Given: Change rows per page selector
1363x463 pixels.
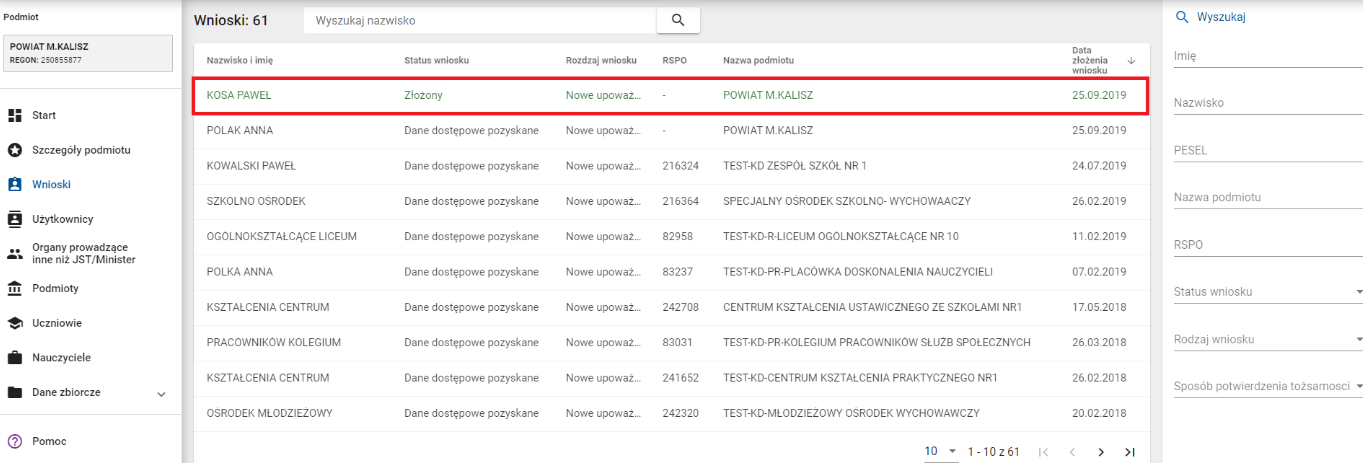Looking at the screenshot, I should coord(940,452).
